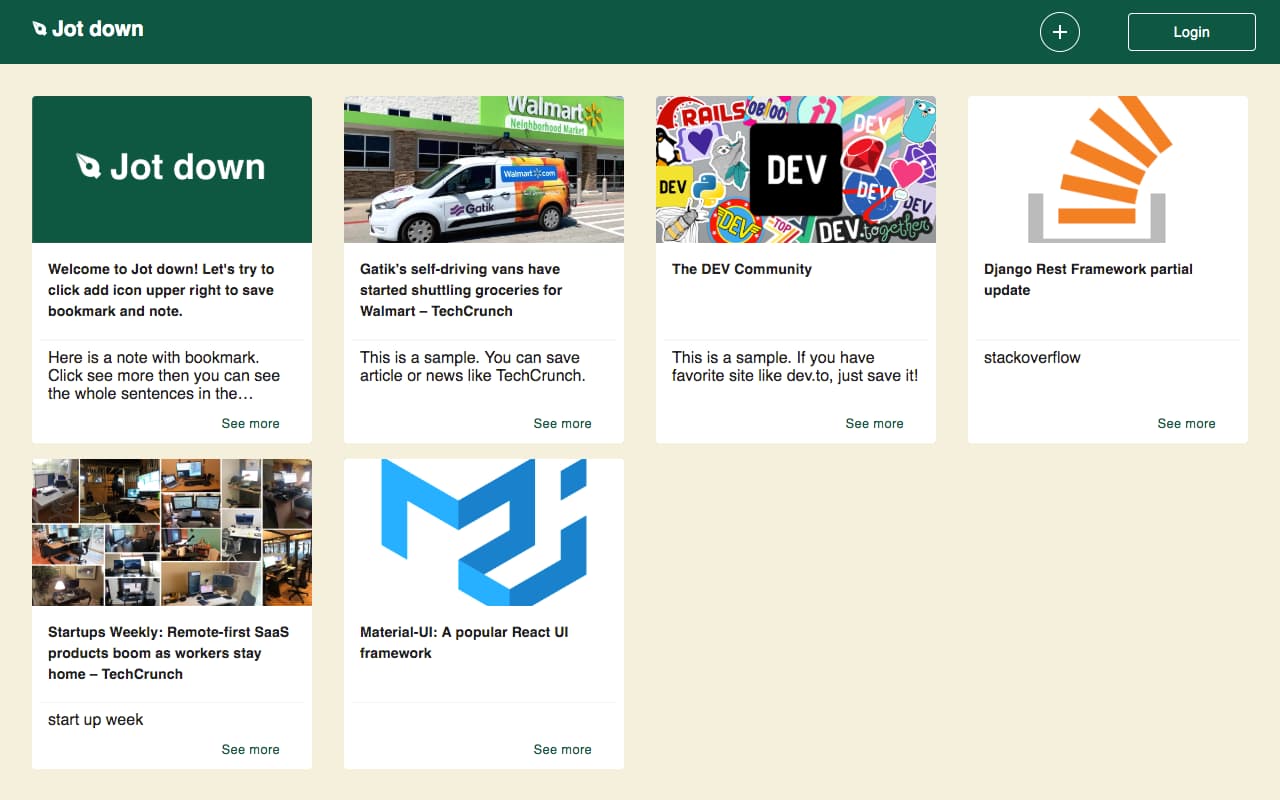Click title 'Welcome to Jot down! Let's try to click add icon'
This screenshot has height=800, width=1280.
pyautogui.click(x=161, y=290)
